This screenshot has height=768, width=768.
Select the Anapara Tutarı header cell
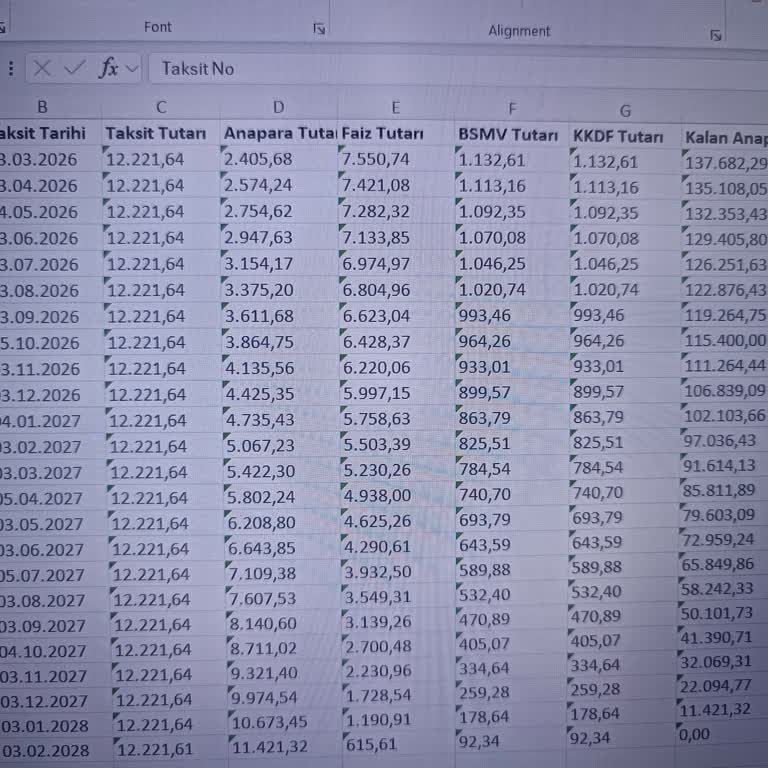coord(279,133)
